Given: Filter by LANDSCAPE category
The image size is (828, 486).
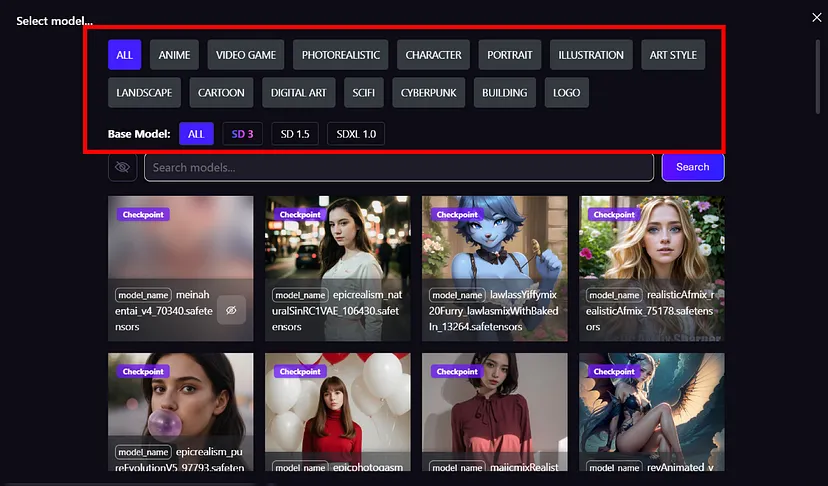Looking at the screenshot, I should (144, 93).
